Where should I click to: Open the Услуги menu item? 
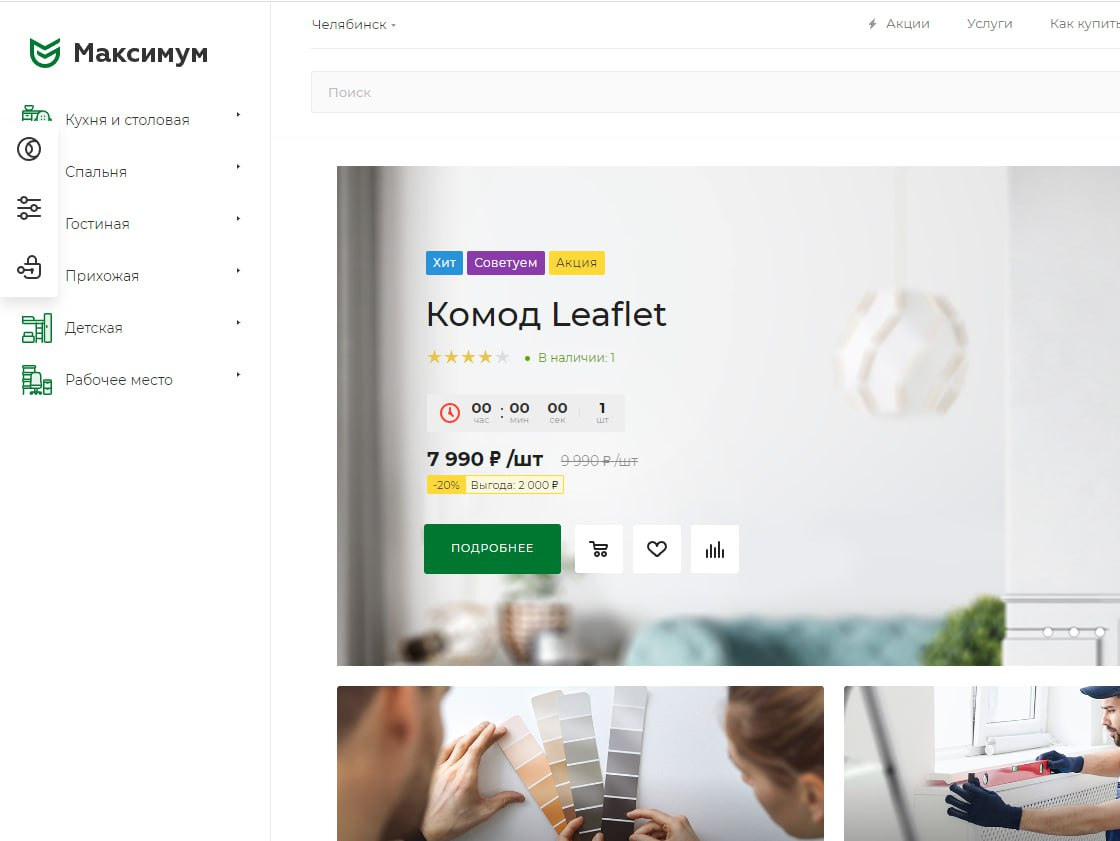(x=989, y=24)
